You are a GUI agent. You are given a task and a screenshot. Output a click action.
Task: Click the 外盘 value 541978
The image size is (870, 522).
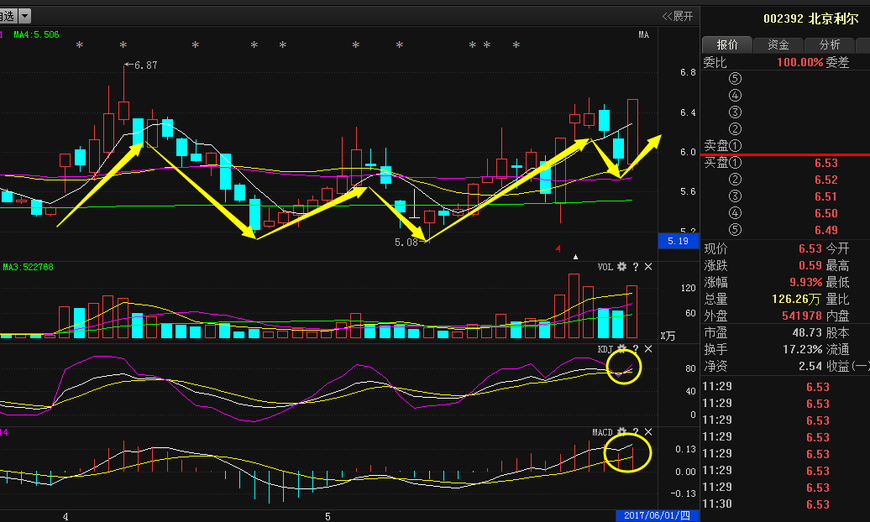click(802, 316)
